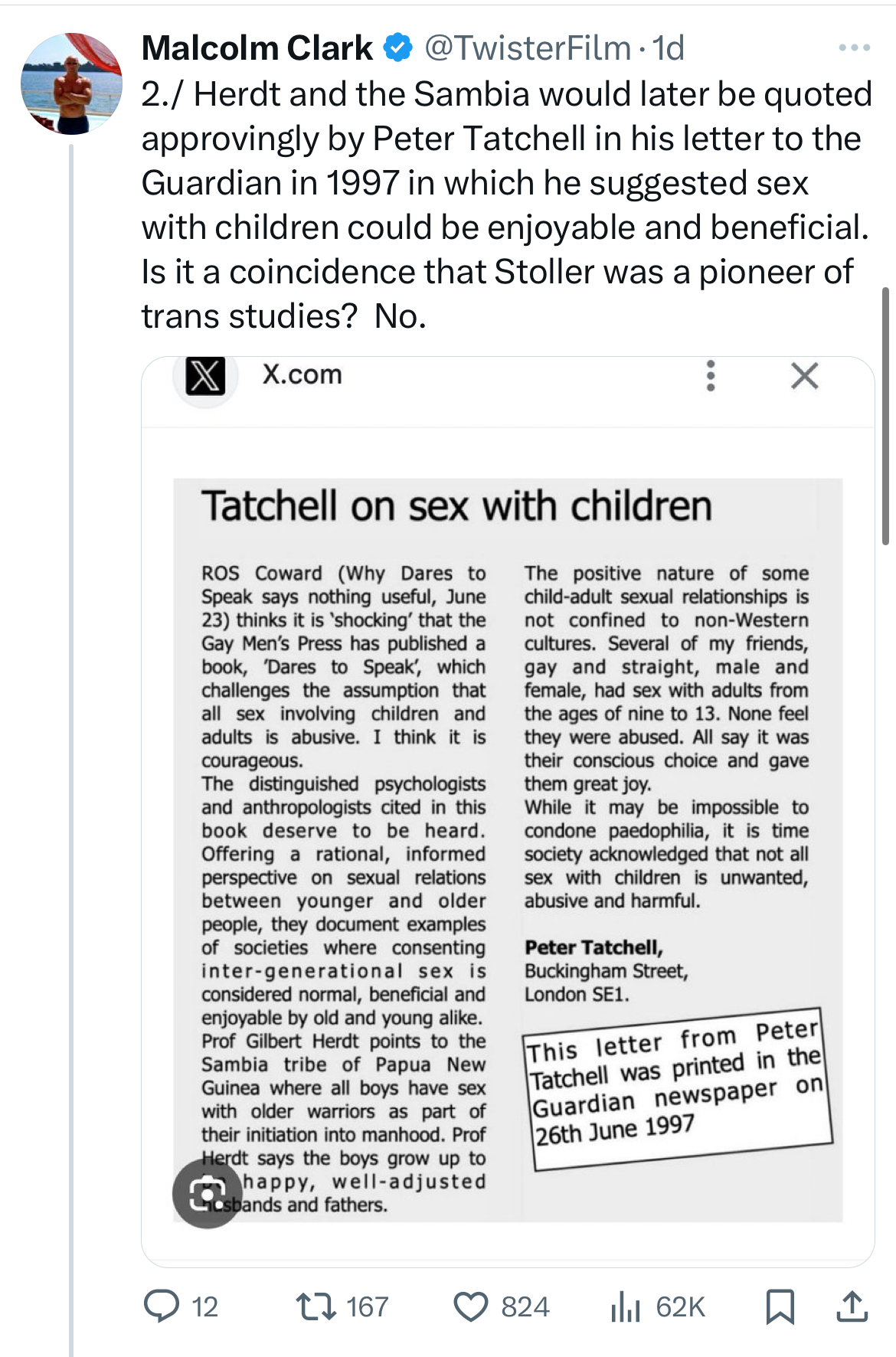Close the X.com card preview
The image size is (896, 1357).
tap(804, 376)
